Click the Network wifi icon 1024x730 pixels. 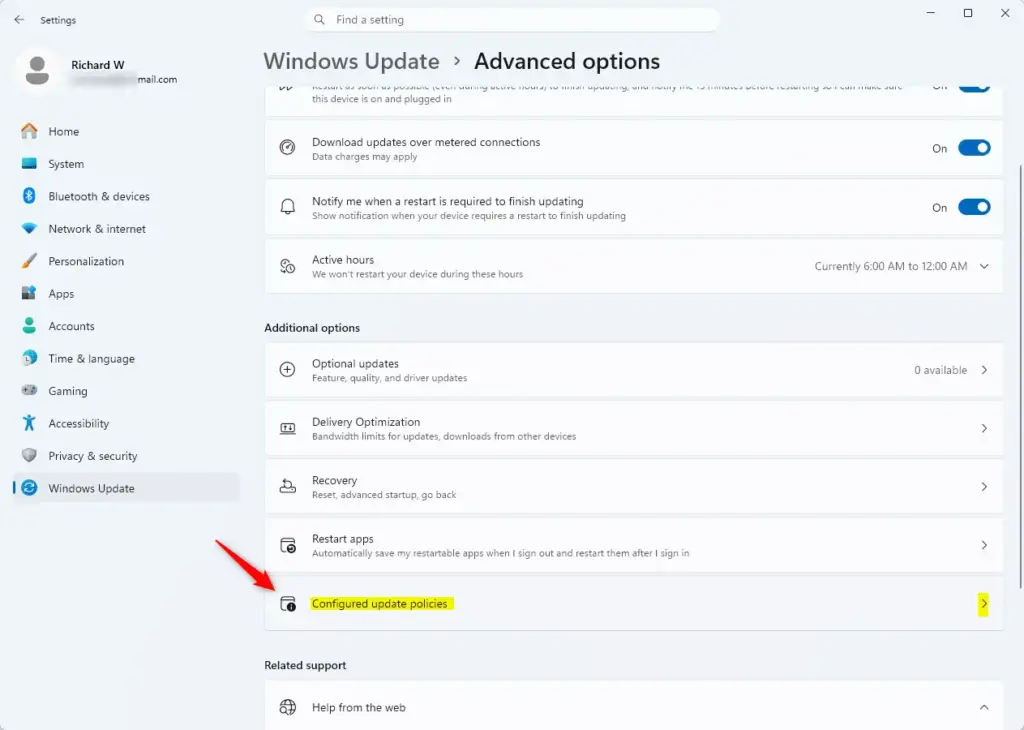click(29, 229)
